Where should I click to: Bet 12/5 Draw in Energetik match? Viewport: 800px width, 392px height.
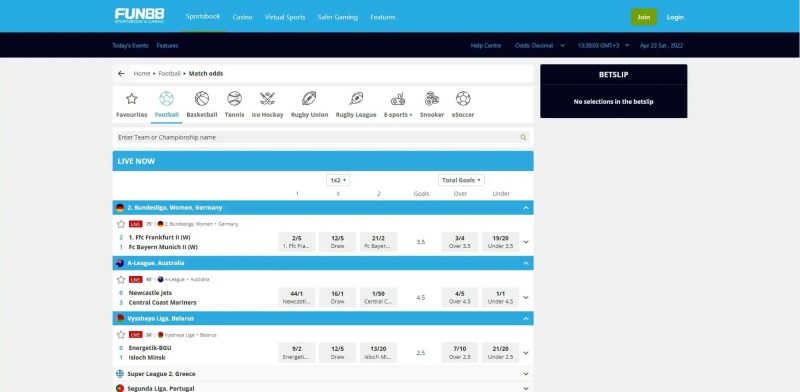338,353
